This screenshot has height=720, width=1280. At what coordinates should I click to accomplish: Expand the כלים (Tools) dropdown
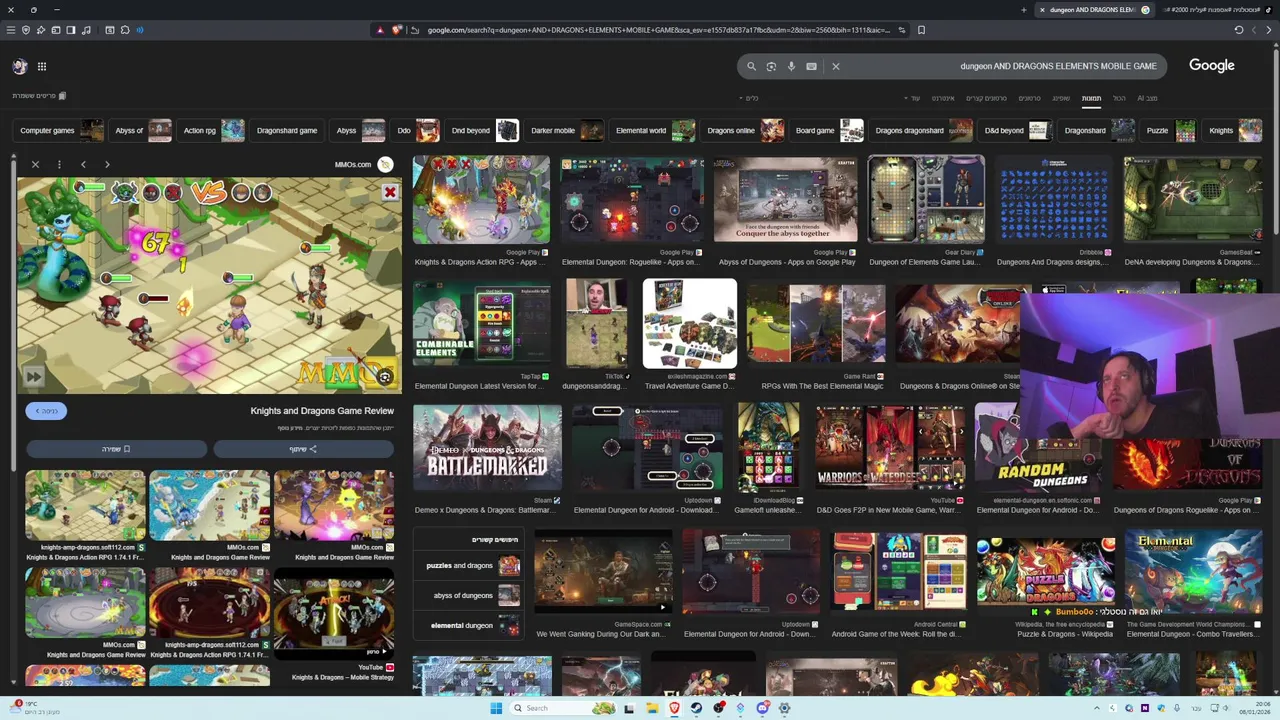coord(750,98)
